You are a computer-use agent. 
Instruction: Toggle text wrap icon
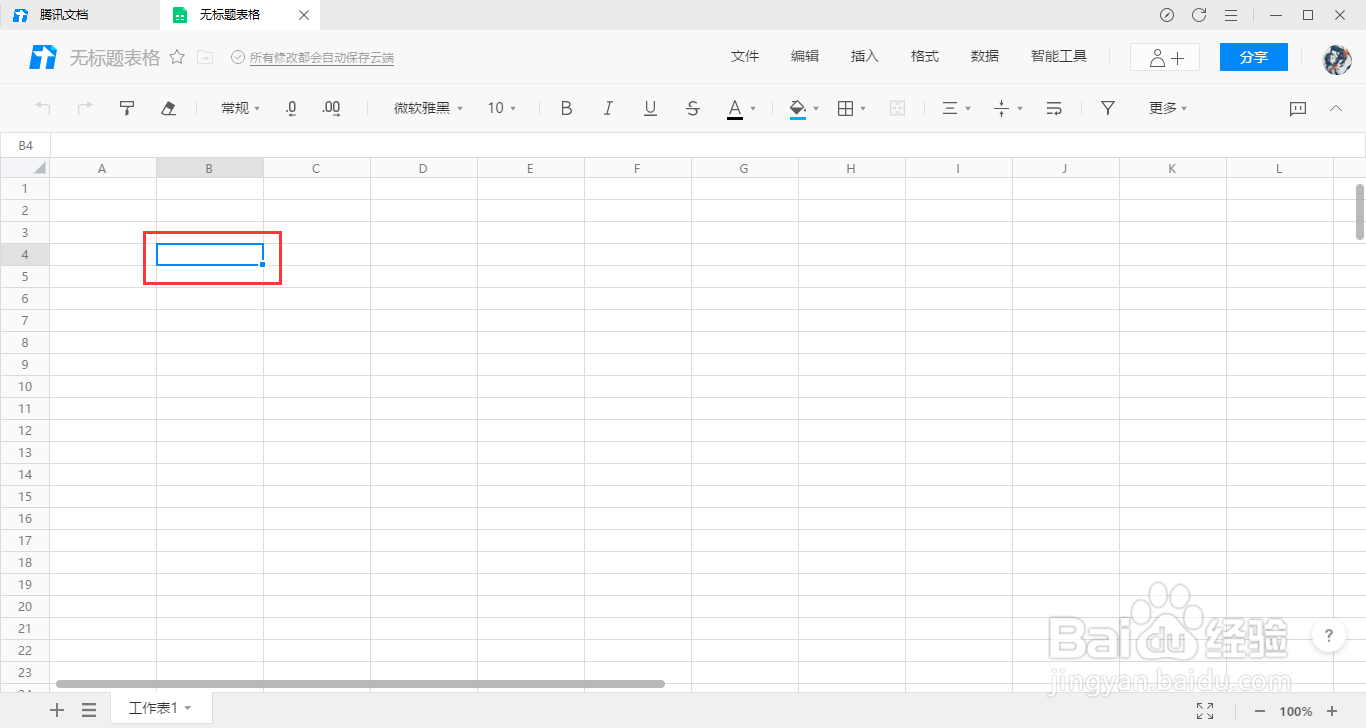pyautogui.click(x=1054, y=108)
